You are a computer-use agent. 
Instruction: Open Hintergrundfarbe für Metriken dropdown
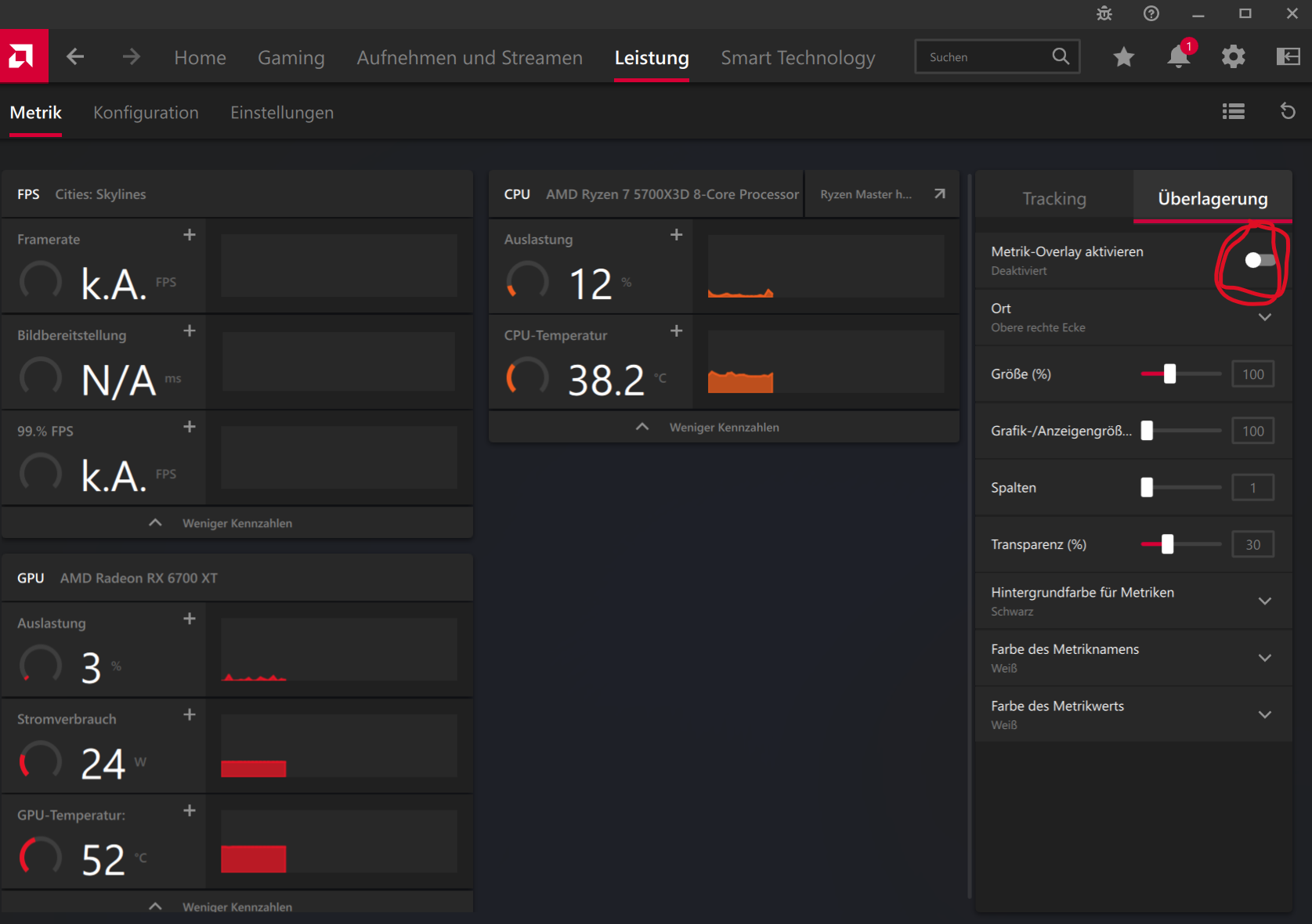[x=1265, y=601]
